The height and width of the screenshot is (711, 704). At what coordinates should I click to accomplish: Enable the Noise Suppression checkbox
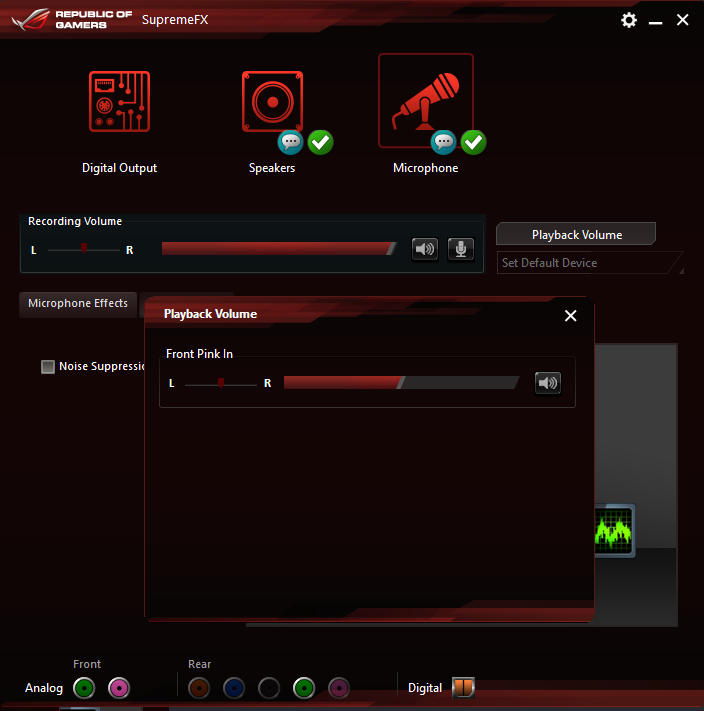[x=48, y=367]
